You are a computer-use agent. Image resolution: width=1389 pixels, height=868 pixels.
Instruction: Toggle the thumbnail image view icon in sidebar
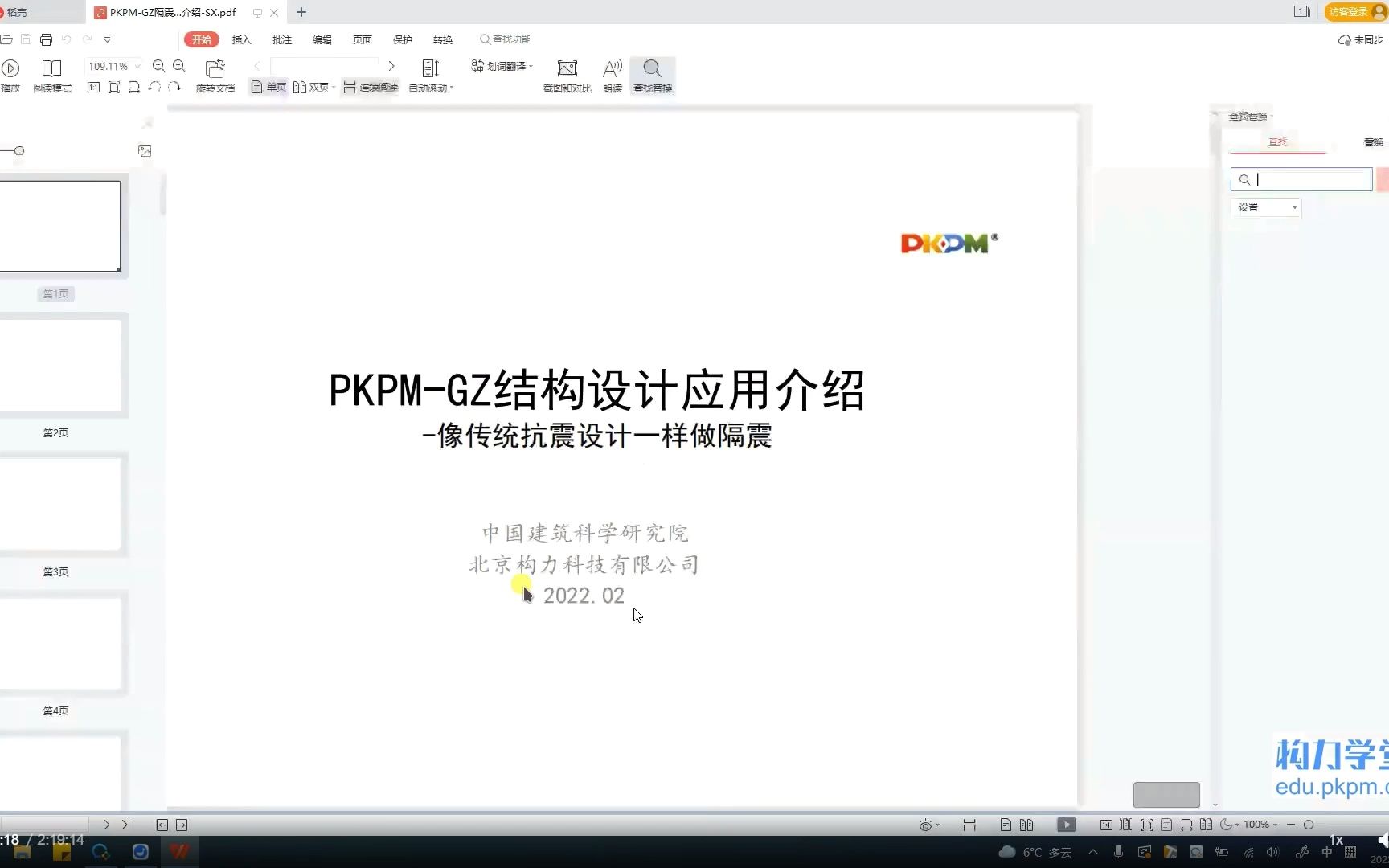(145, 151)
